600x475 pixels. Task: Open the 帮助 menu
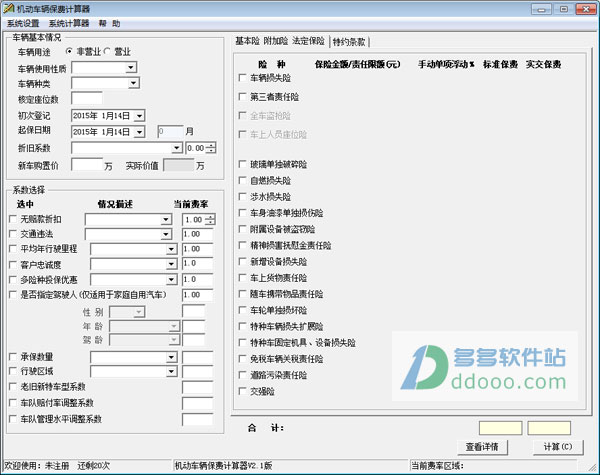pos(109,24)
